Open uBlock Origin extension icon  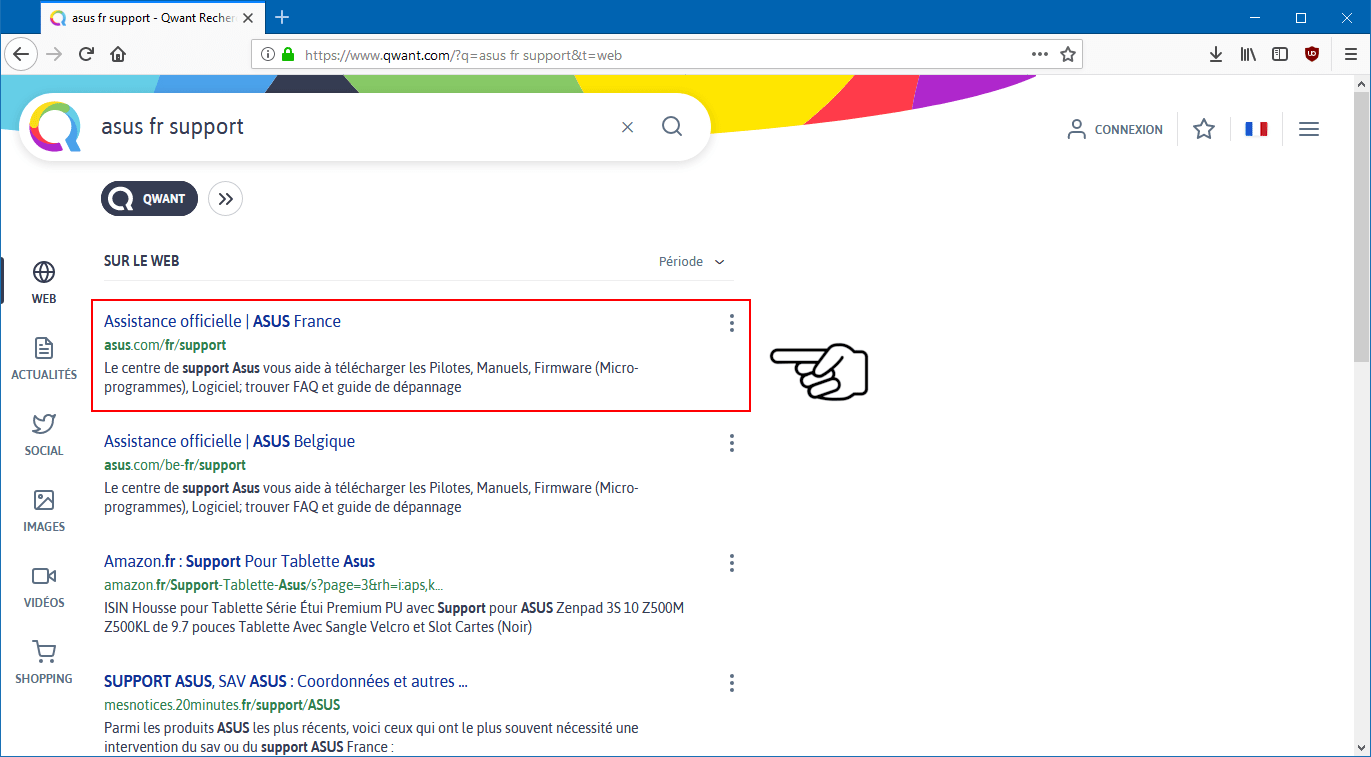[1312, 54]
